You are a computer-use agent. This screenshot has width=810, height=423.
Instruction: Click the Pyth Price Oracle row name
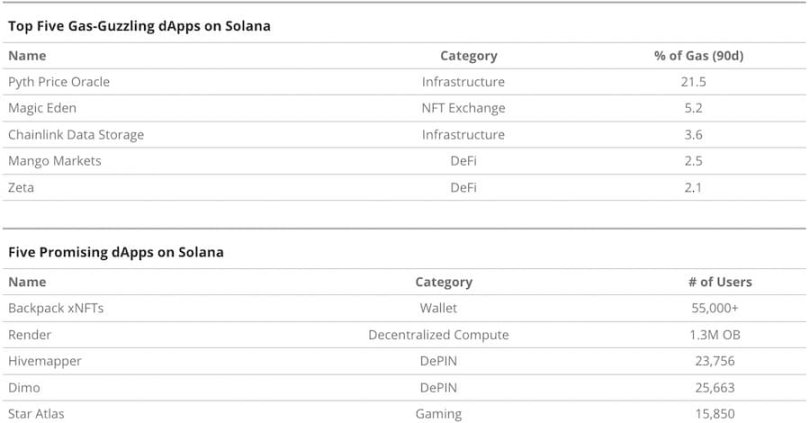pyautogui.click(x=59, y=82)
